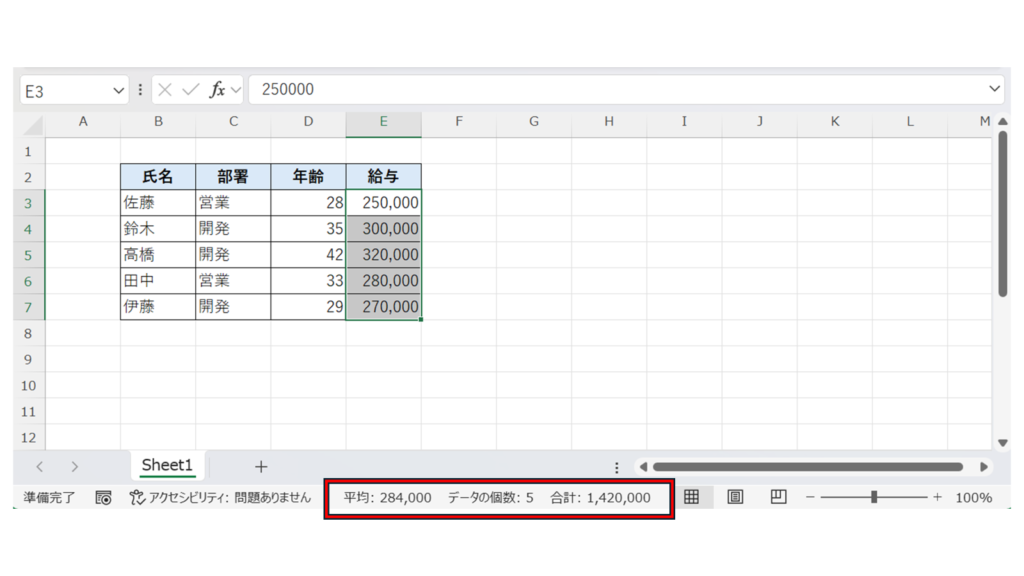Click the Select All corner triangle
The image size is (1024, 576).
[33, 124]
